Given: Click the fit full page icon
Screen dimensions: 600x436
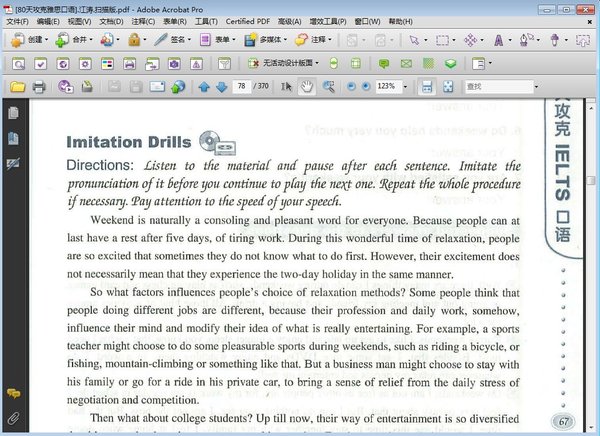Looking at the screenshot, I should (448, 87).
